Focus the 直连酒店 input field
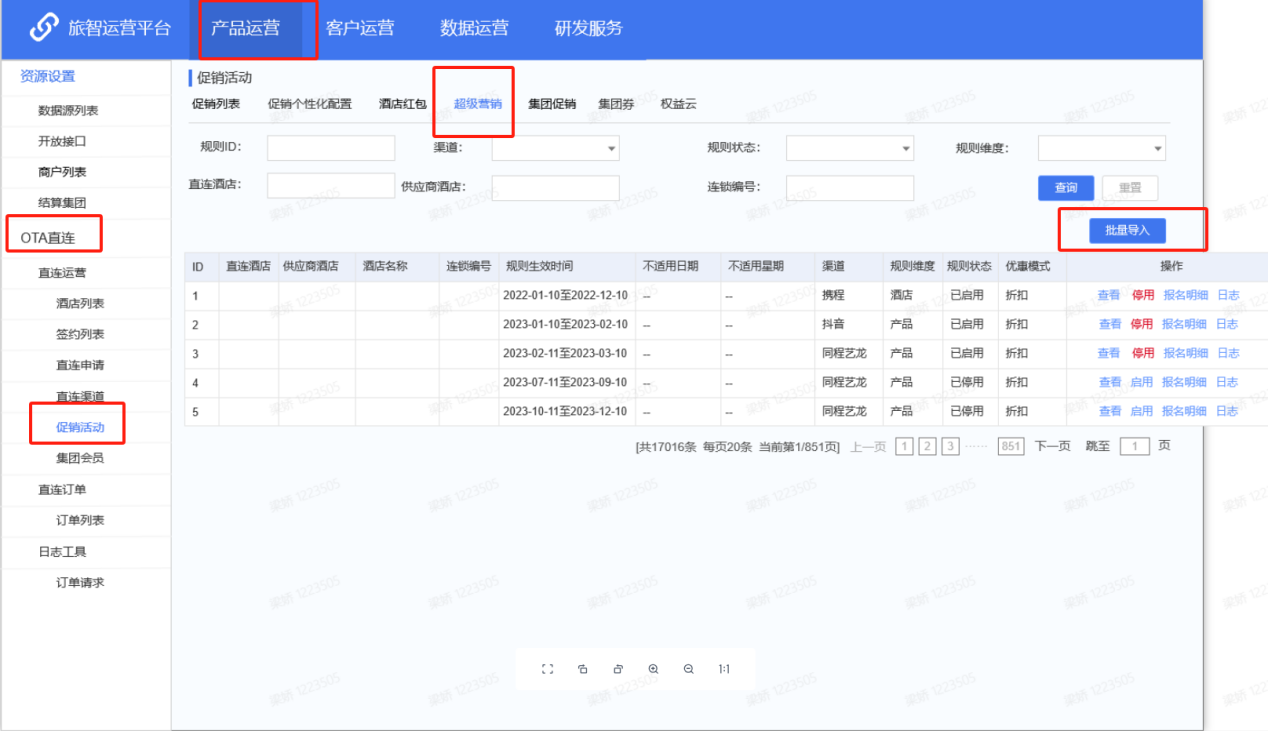The height and width of the screenshot is (731, 1268). click(331, 186)
